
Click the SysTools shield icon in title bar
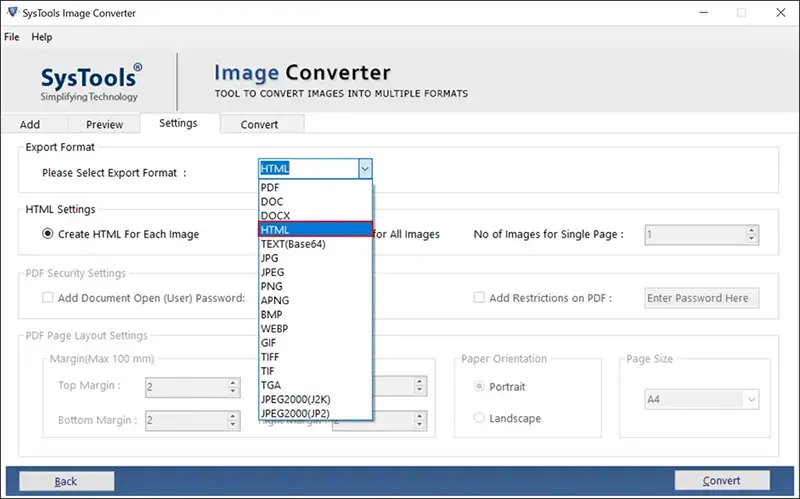pos(12,12)
